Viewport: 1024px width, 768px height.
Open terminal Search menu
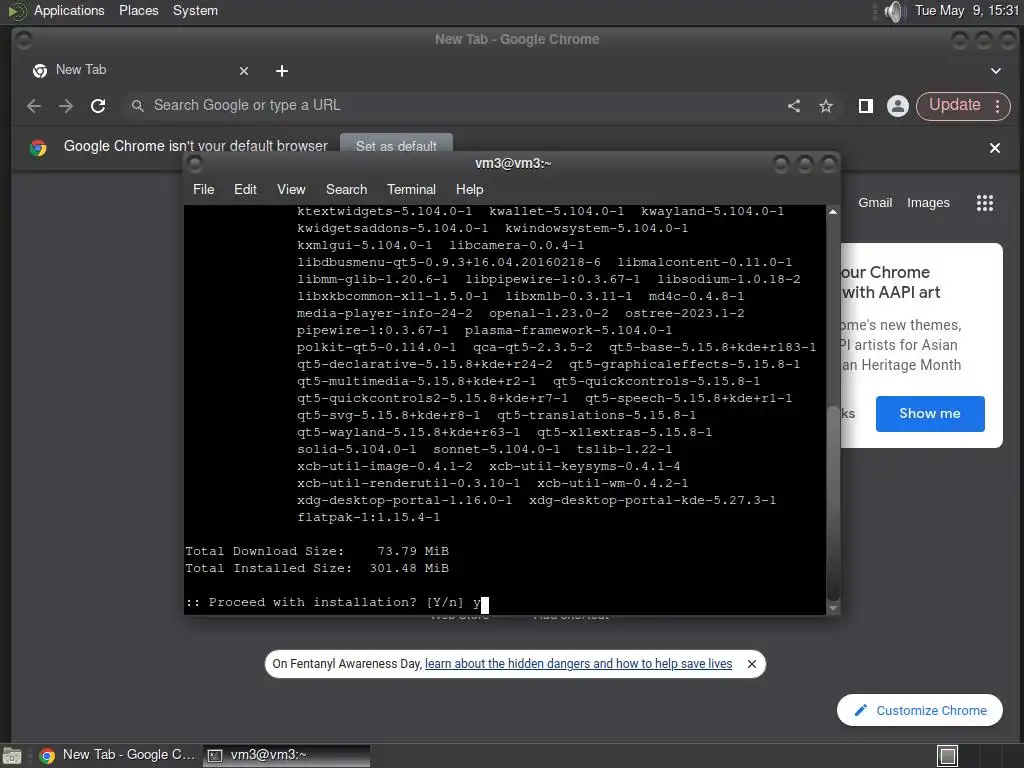[347, 189]
